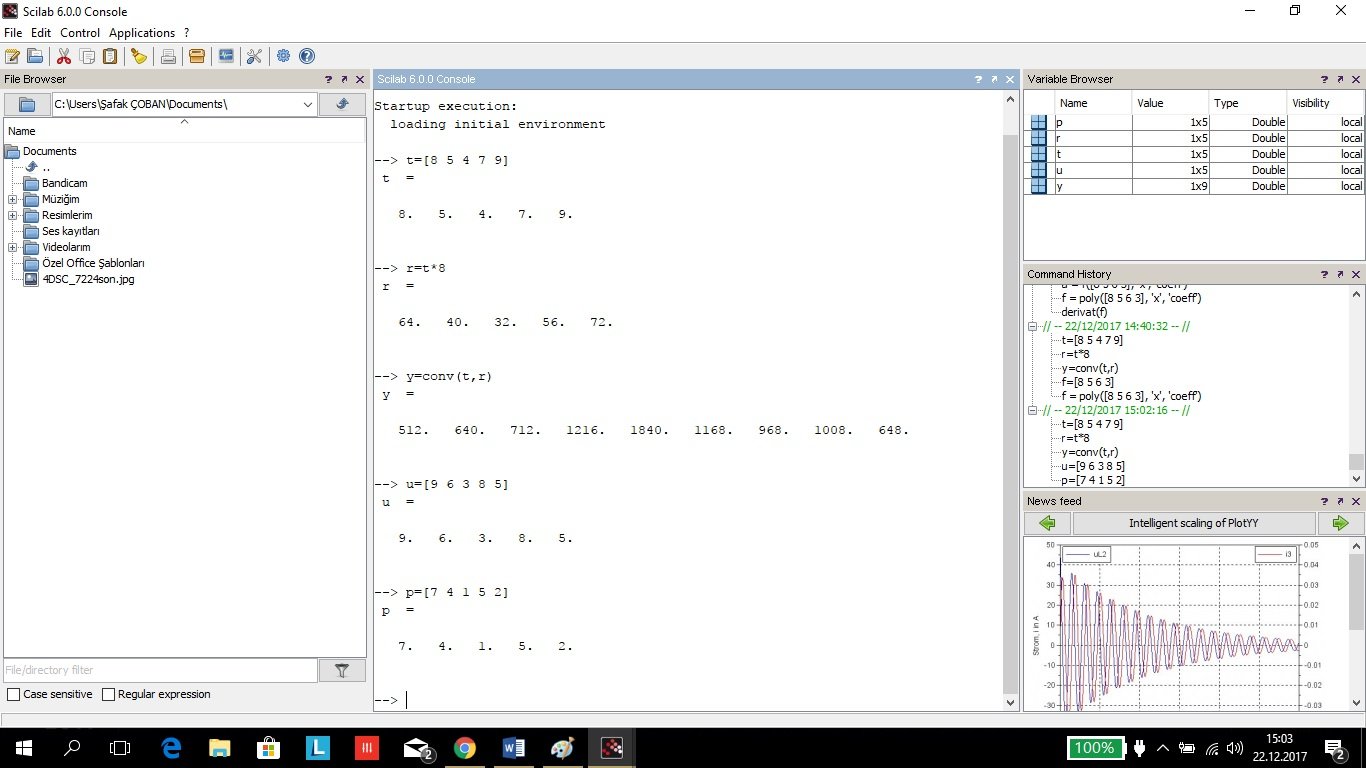Viewport: 1366px width, 768px height.
Task: Close the File Browser panel
Action: pyautogui.click(x=360, y=79)
